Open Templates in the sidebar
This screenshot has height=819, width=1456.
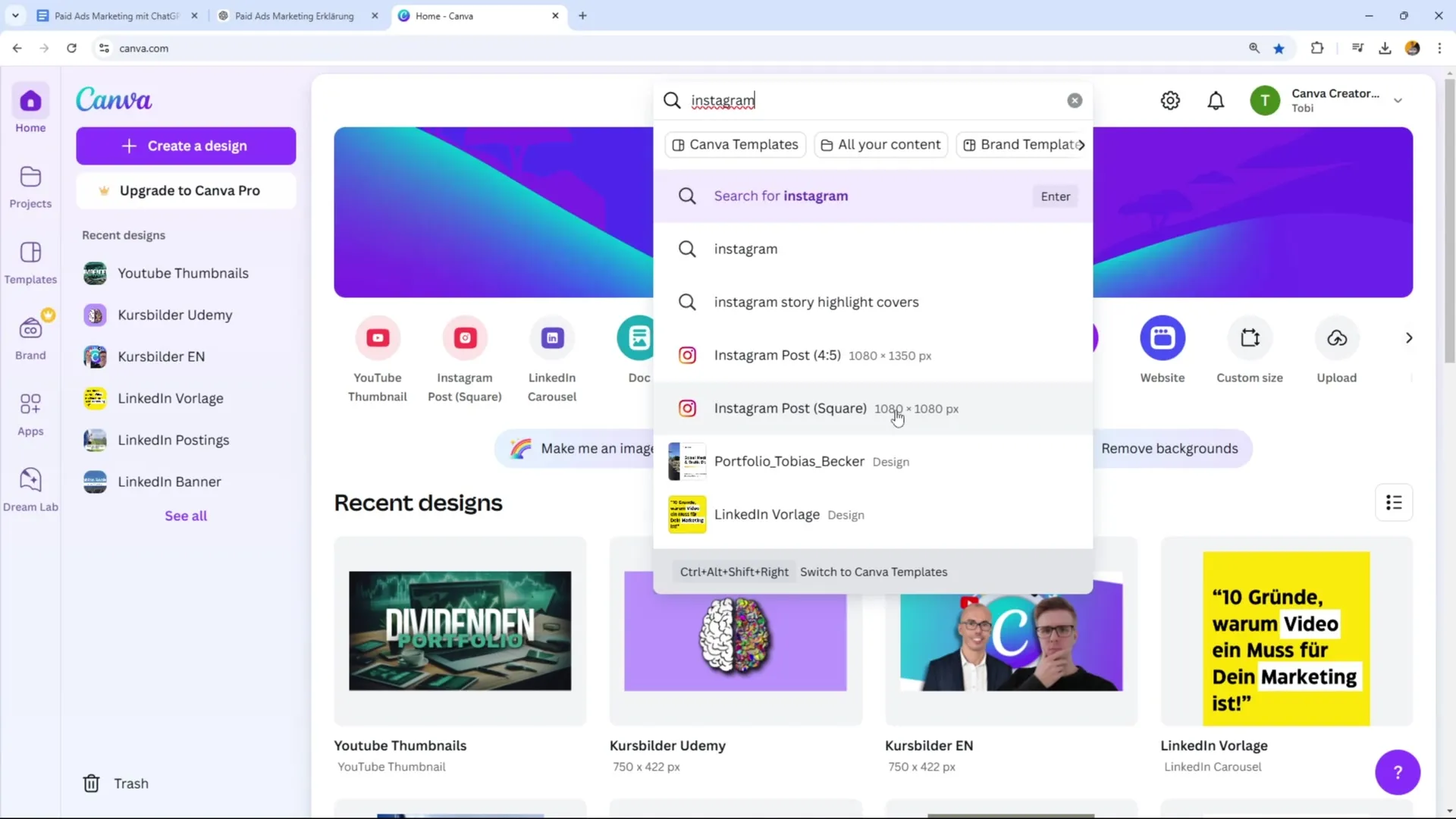click(30, 262)
